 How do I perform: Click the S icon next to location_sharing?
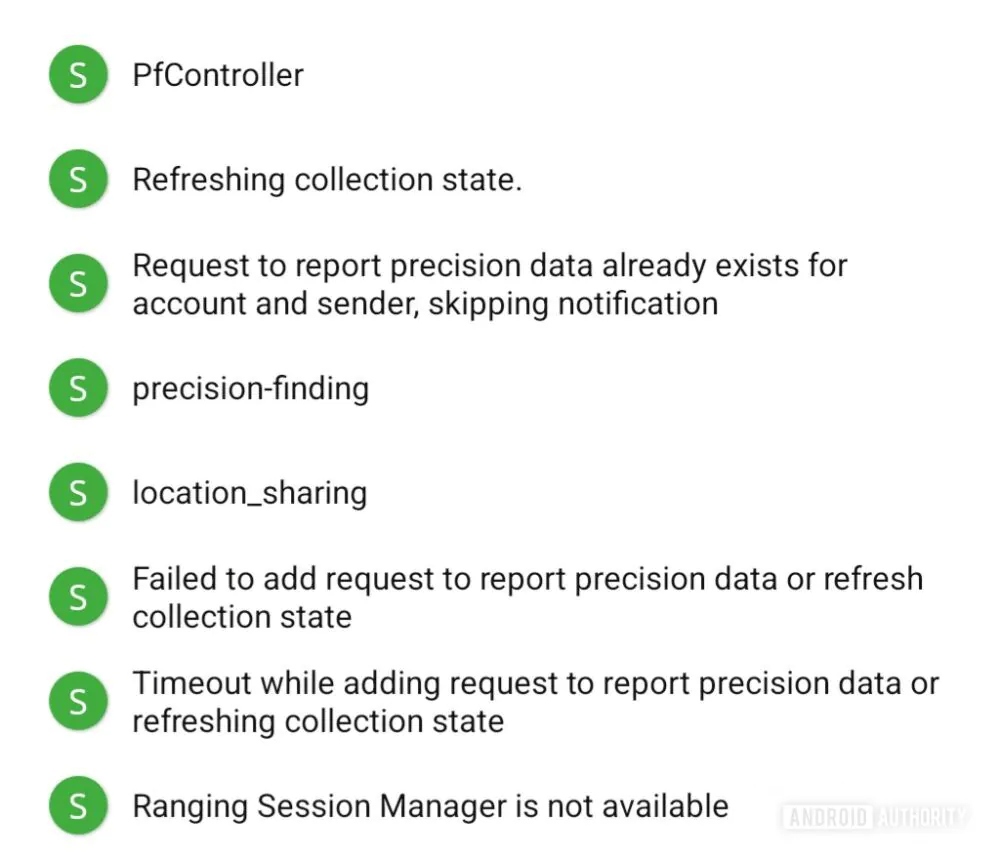pos(78,493)
